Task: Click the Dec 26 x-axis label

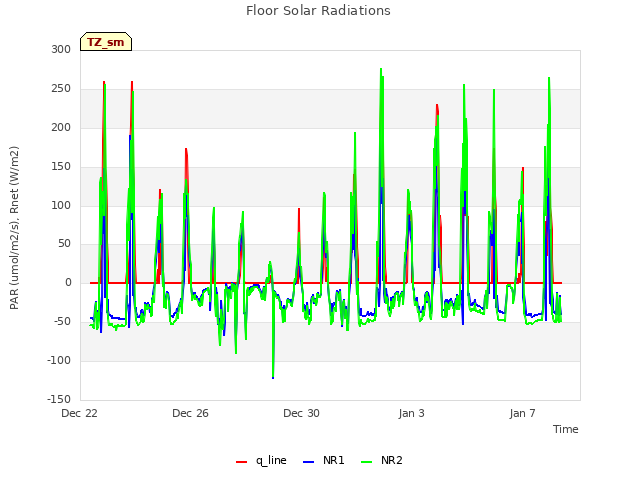Action: (190, 413)
